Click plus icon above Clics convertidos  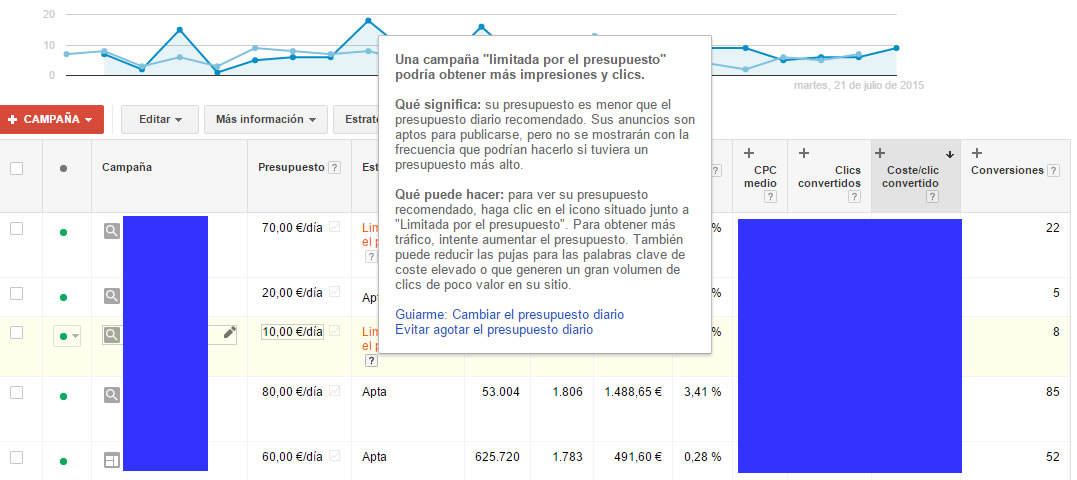click(x=804, y=153)
